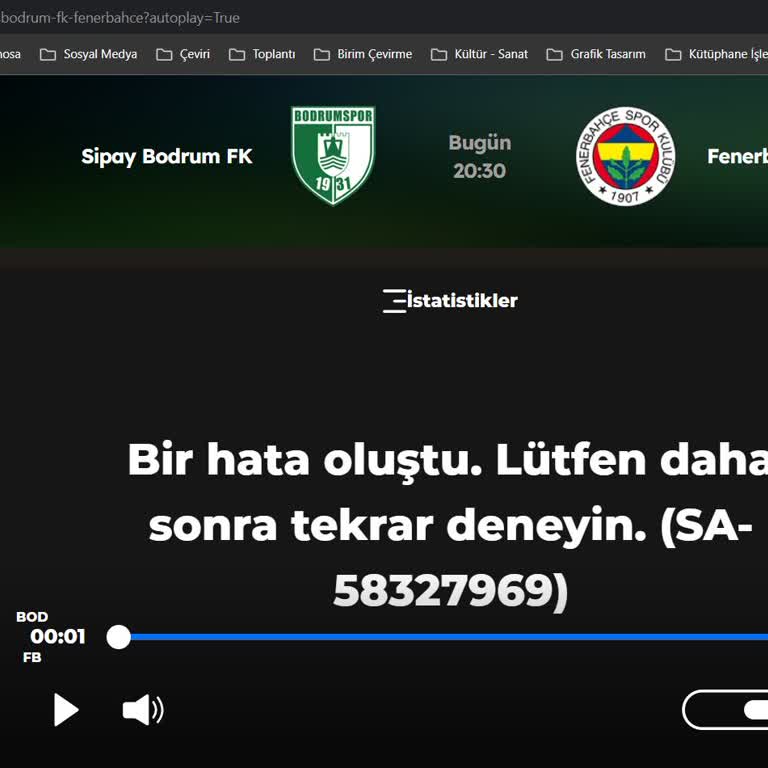Click the Fenerbahçe team name text
The width and height of the screenshot is (768, 768).
tap(737, 157)
